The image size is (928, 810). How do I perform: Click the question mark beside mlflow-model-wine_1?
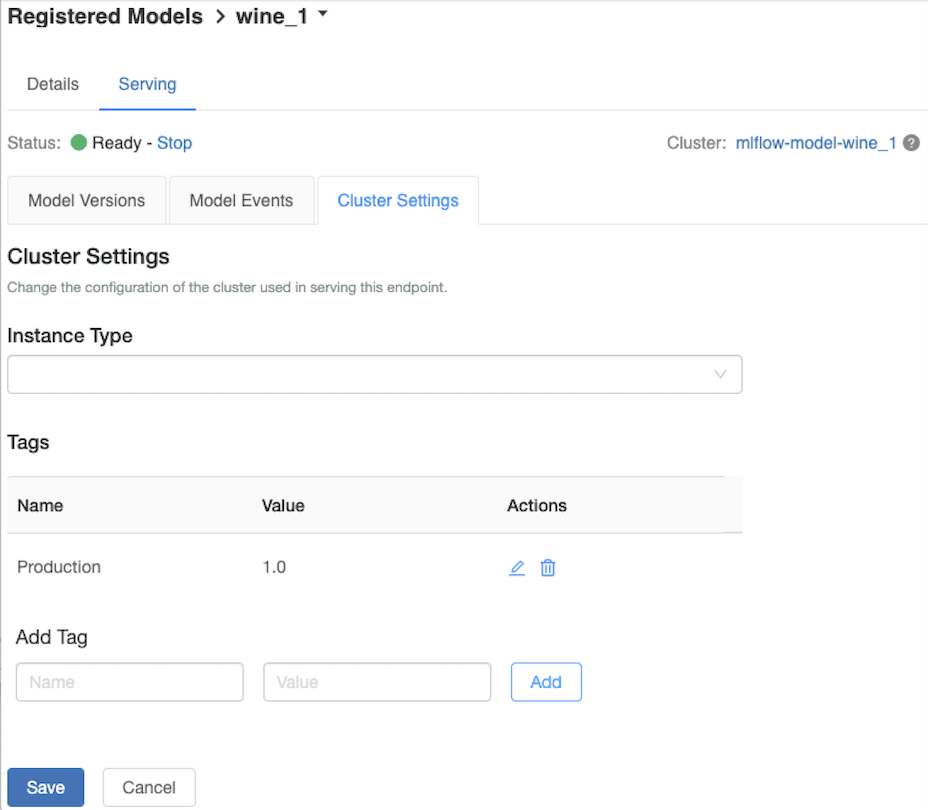tap(911, 143)
